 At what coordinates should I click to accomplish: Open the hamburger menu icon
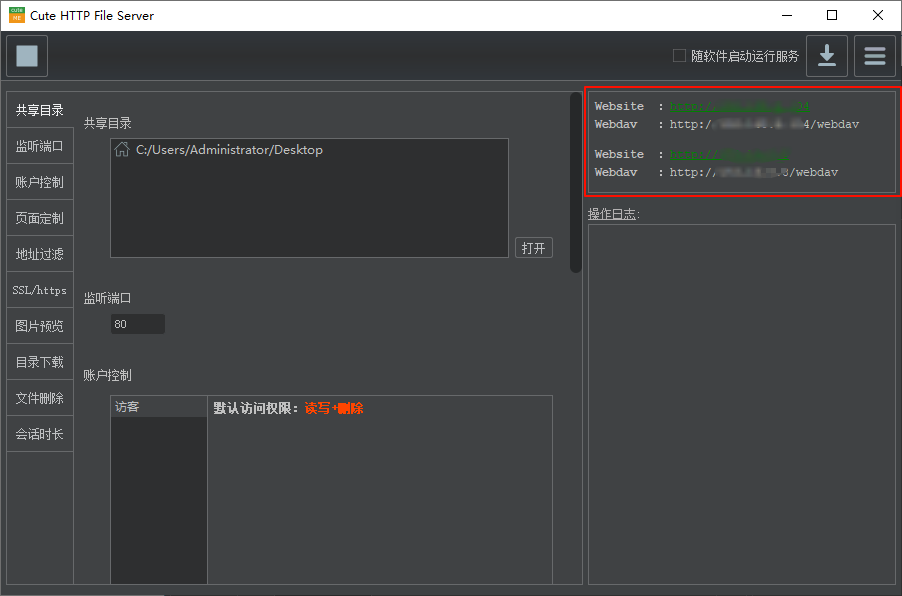click(x=874, y=56)
